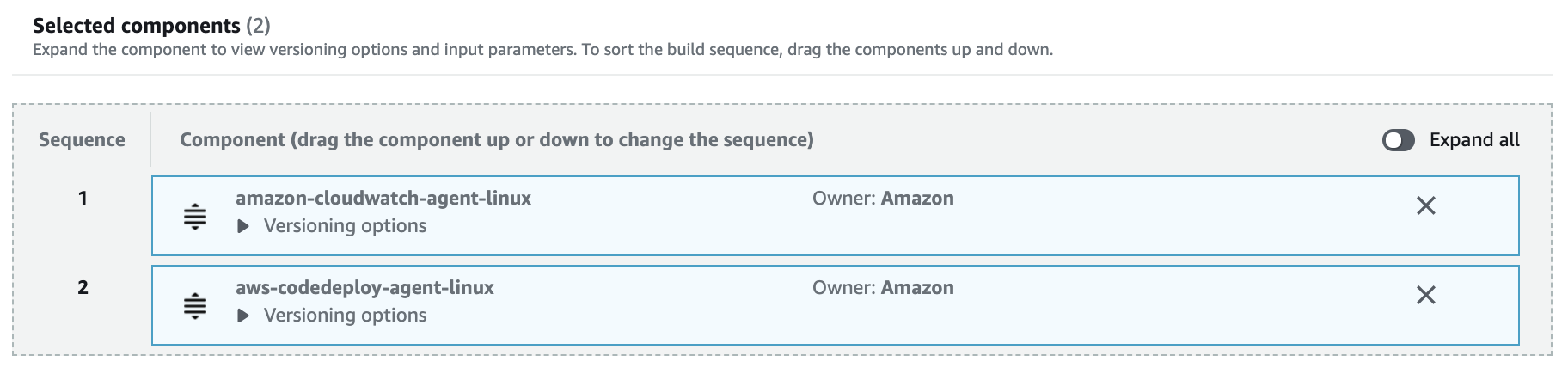Remove amazon-cloudwatch-agent-linux with its X icon

pyautogui.click(x=1425, y=205)
